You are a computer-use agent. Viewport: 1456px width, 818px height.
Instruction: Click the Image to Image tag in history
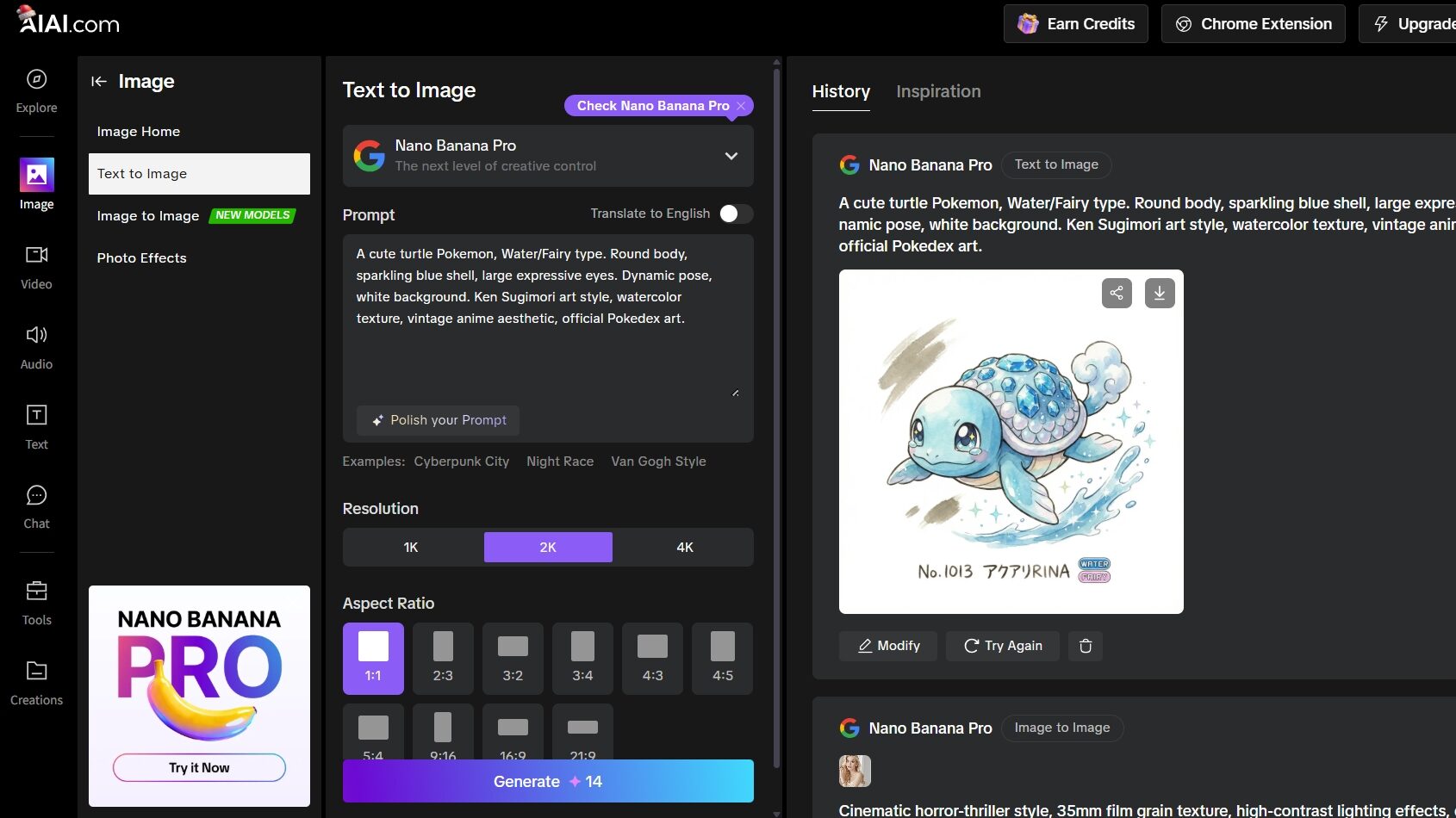1062,728
